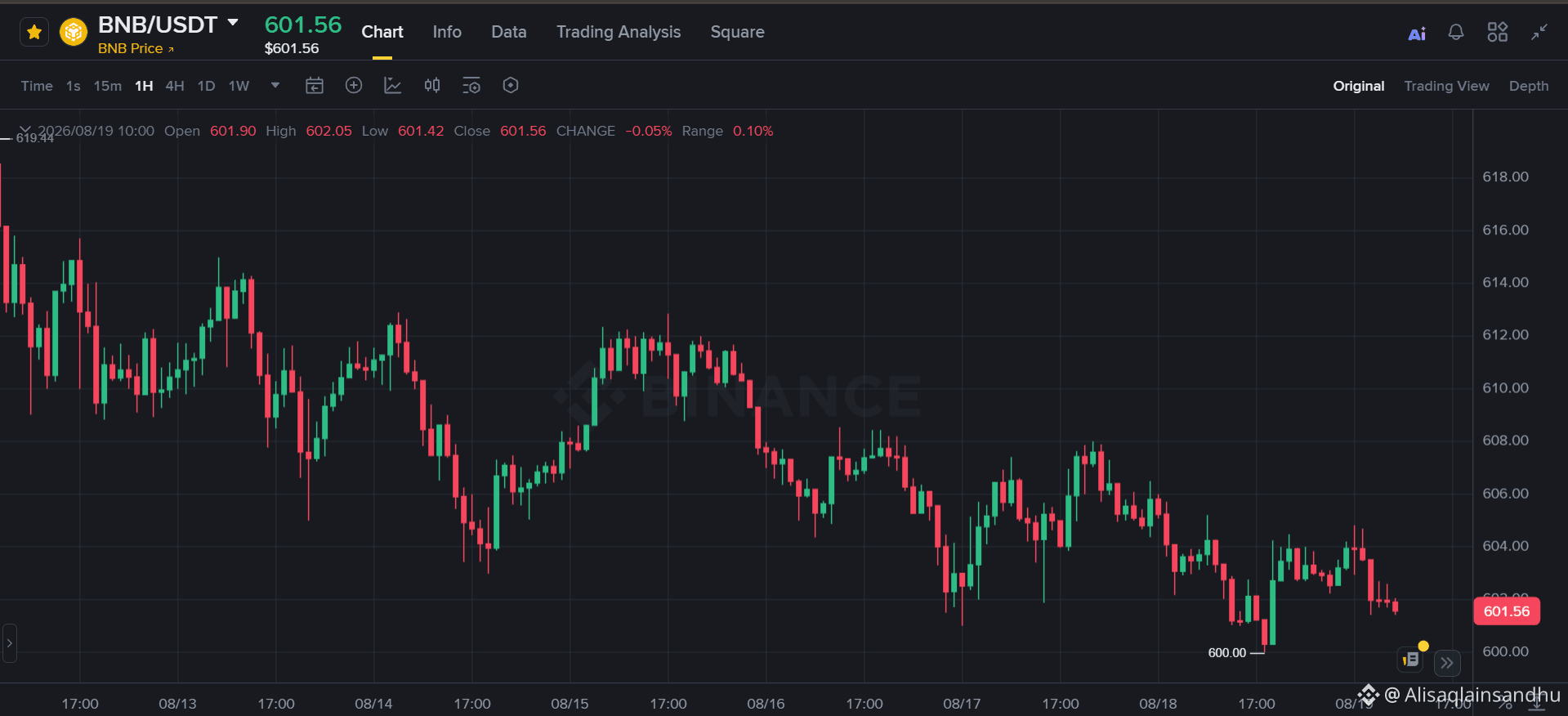Toggle percent scale on price axis
This screenshot has width=1568, height=716.
[1505, 703]
